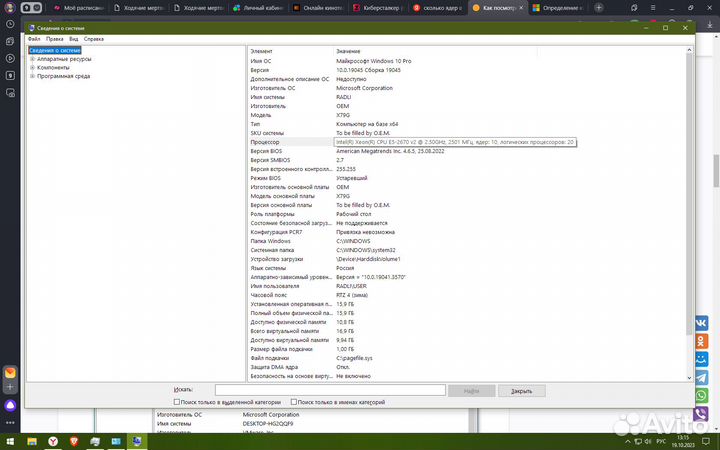Expand the 'Программная среда' node
Screen dimensions: 720x450
[x=33, y=76]
